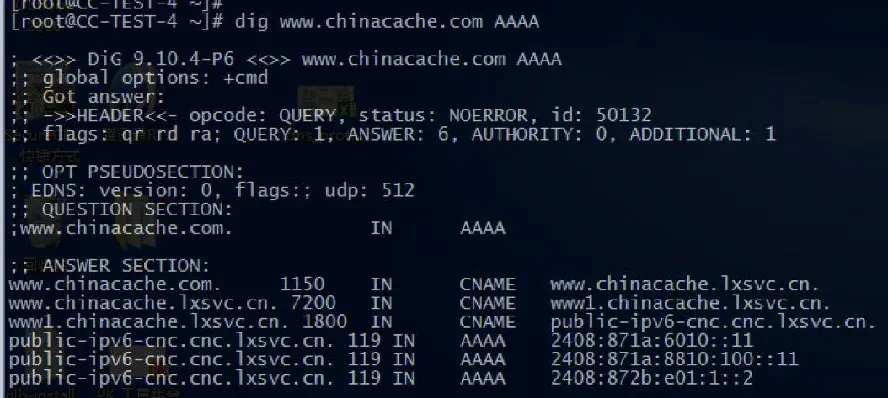Click the IPv6 address 2408:872b:e01:1::2
The height and width of the screenshot is (398, 888).
tap(652, 378)
